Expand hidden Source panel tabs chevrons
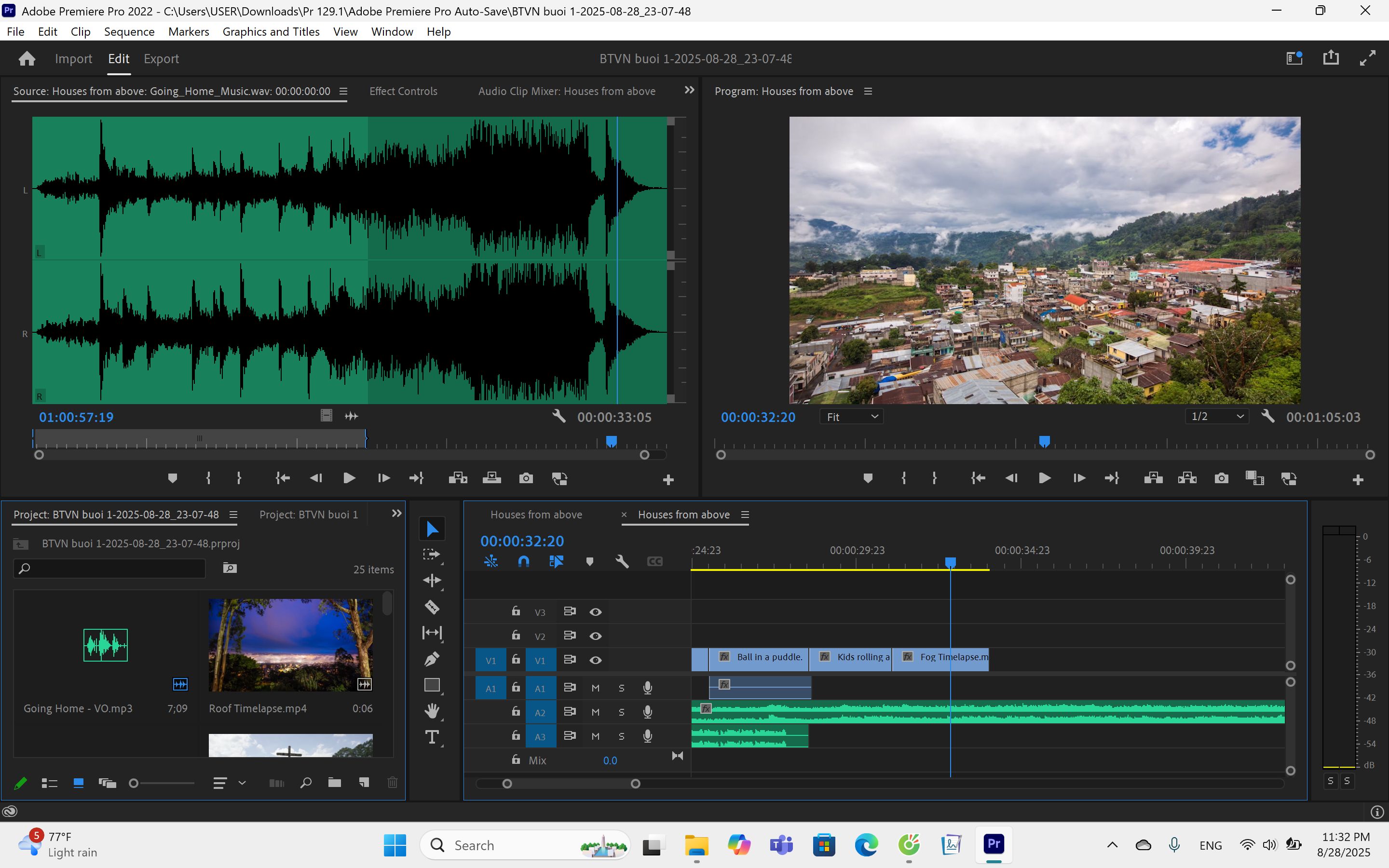The height and width of the screenshot is (868, 1389). click(689, 90)
